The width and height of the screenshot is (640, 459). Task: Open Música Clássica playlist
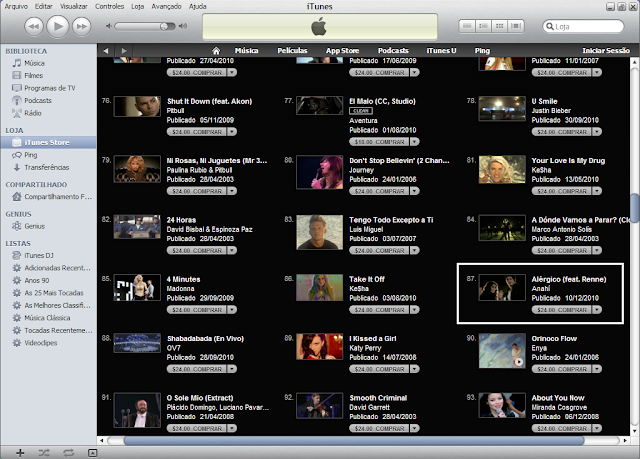pyautogui.click(x=48, y=318)
